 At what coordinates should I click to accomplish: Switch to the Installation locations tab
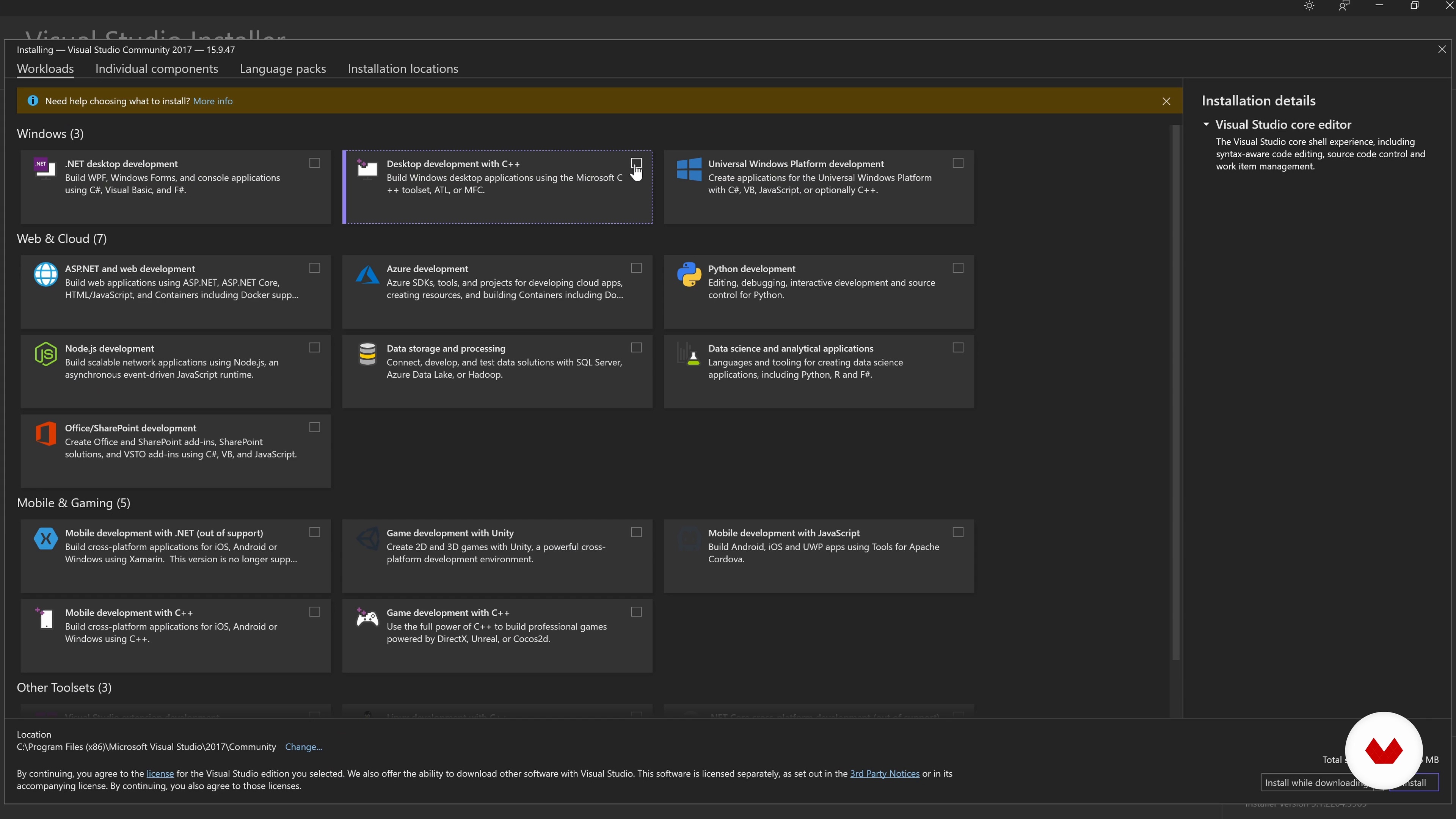[403, 69]
